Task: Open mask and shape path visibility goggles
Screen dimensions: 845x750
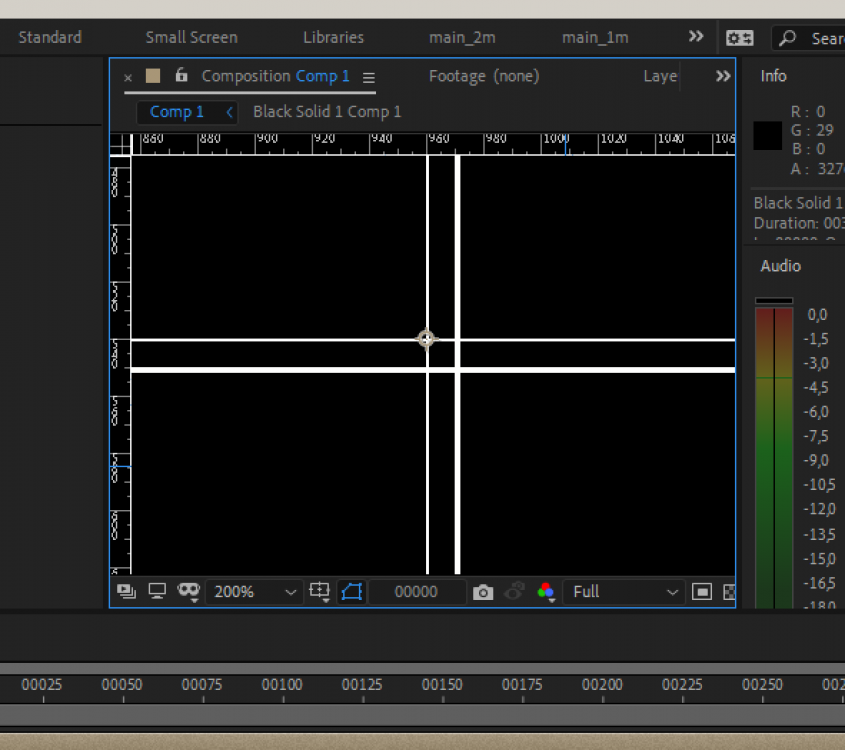Action: (188, 591)
